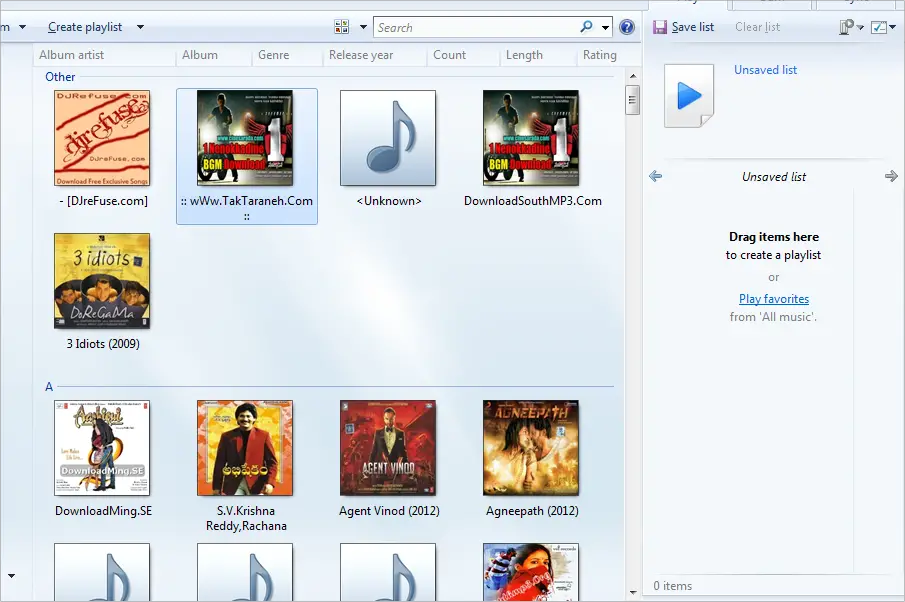Sort by Album column header

point(200,55)
